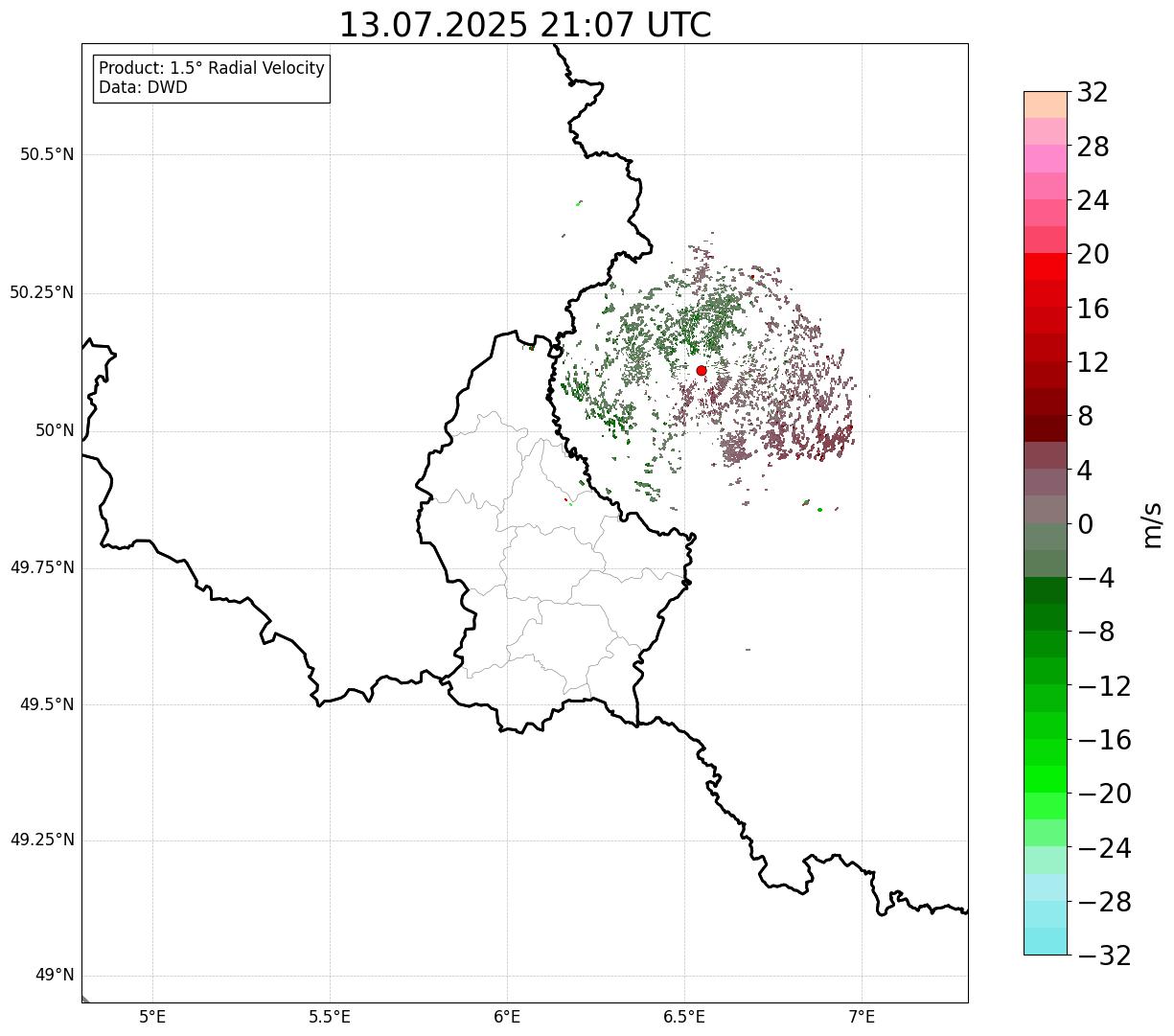Pick the bright red 18–20 m/s swatch
This screenshot has height=1036, width=1174.
(x=1046, y=266)
